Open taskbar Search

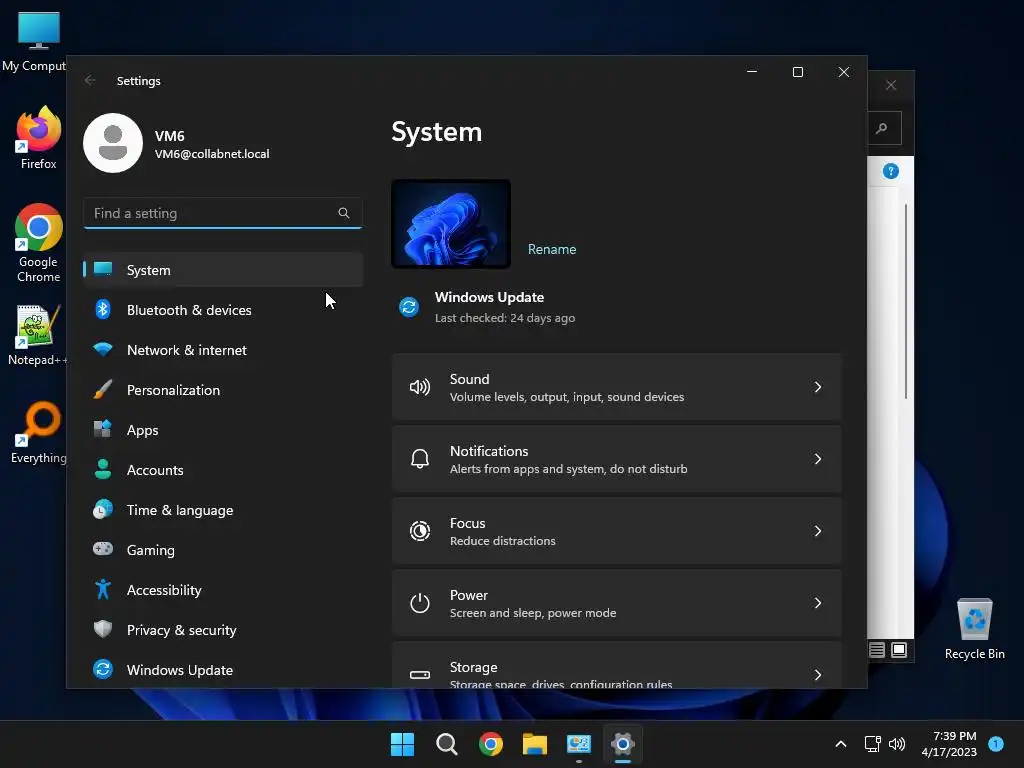coord(447,744)
